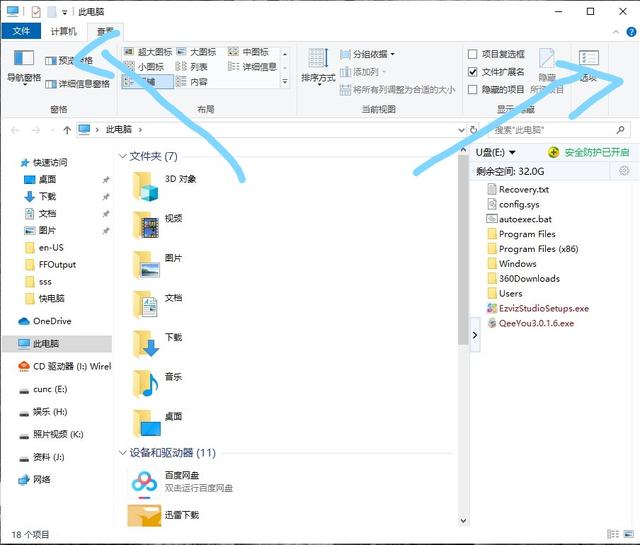640x545 pixels.
Task: Open config.sys in the U盘 panel
Action: coord(513,204)
